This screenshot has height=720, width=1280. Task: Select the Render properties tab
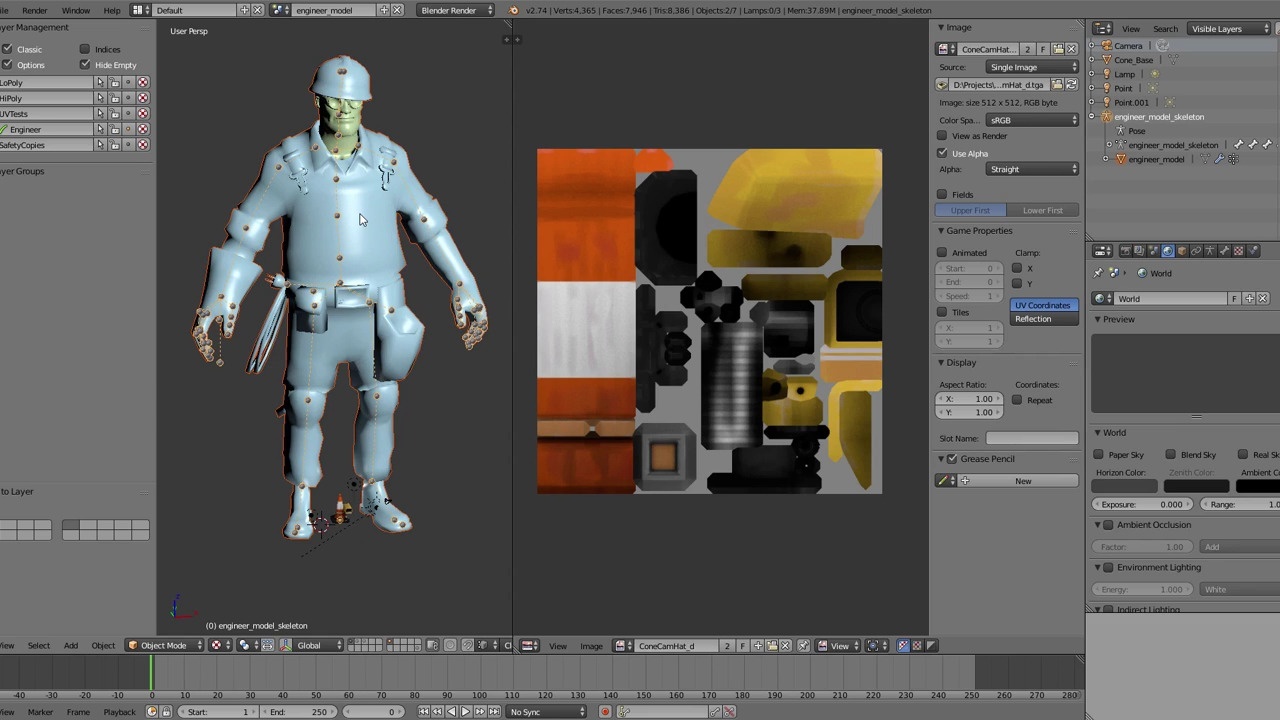click(x=1125, y=250)
